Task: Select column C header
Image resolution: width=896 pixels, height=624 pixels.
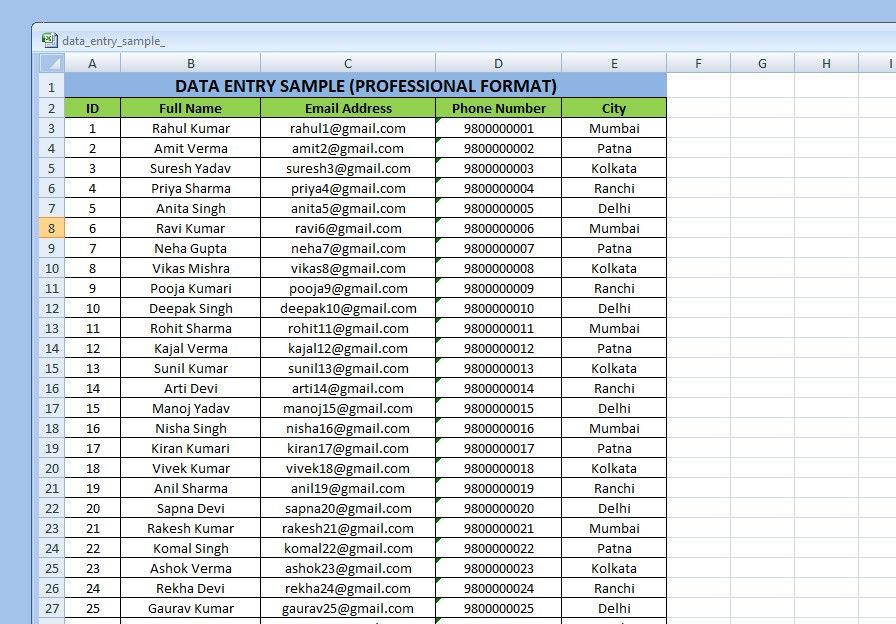Action: point(348,63)
